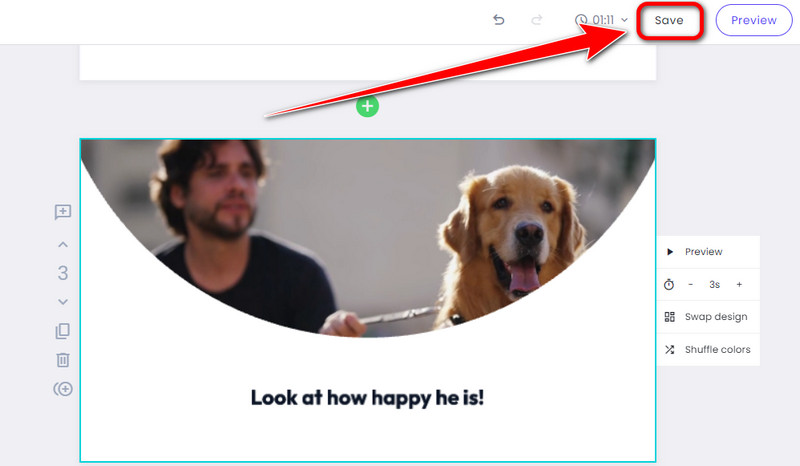Move scene 3 up with chevron
Viewport: 800px width, 466px height.
(63, 244)
